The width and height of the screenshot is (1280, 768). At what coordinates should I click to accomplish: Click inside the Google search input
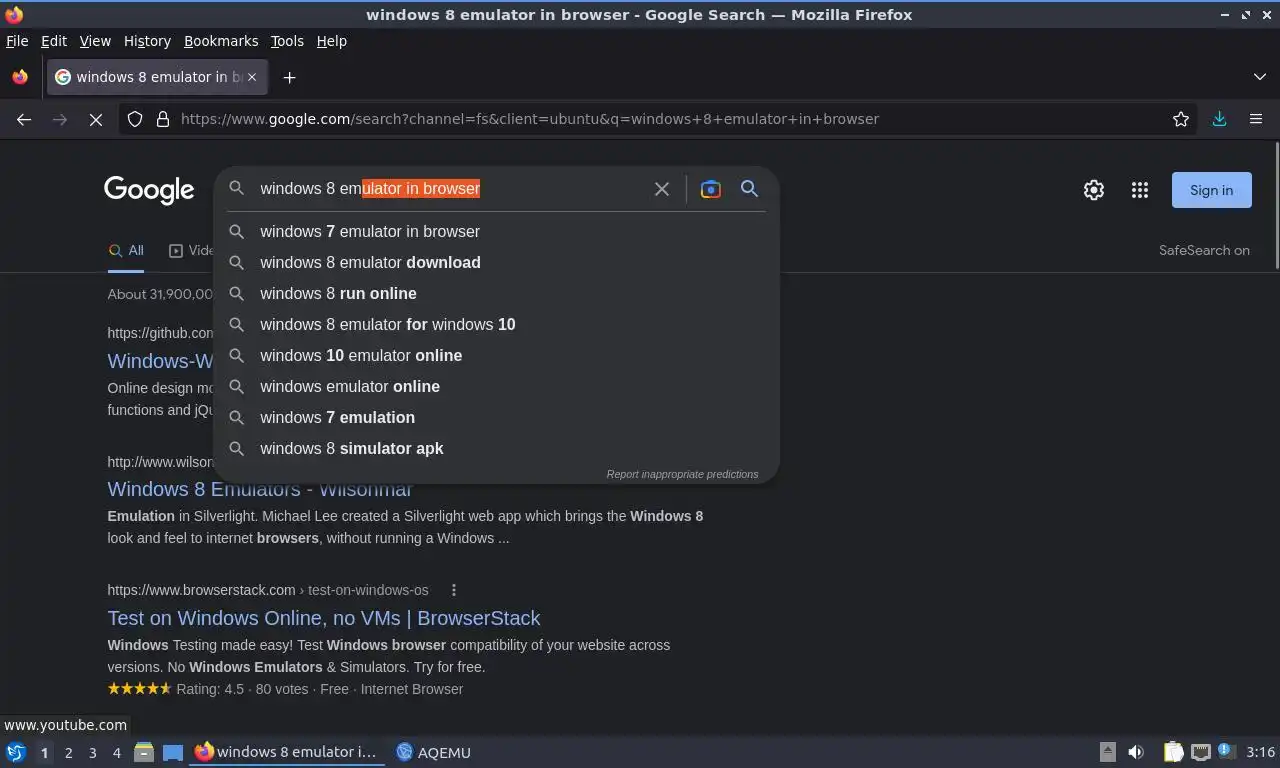[450, 189]
